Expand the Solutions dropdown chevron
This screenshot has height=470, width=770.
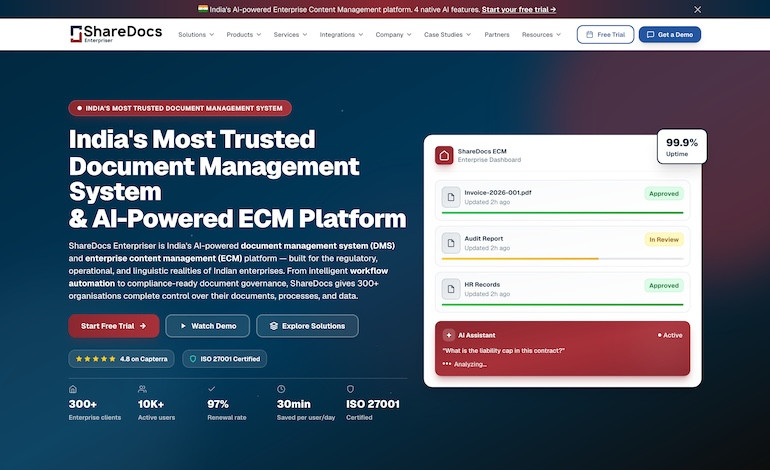tap(212, 34)
